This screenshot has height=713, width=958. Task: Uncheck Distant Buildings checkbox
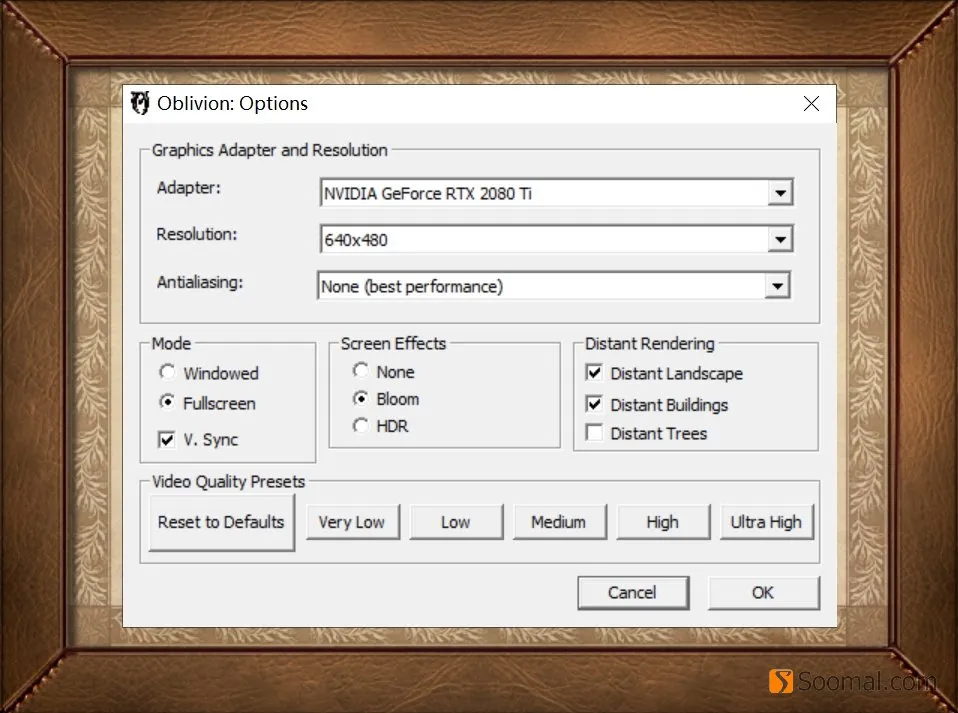point(594,404)
